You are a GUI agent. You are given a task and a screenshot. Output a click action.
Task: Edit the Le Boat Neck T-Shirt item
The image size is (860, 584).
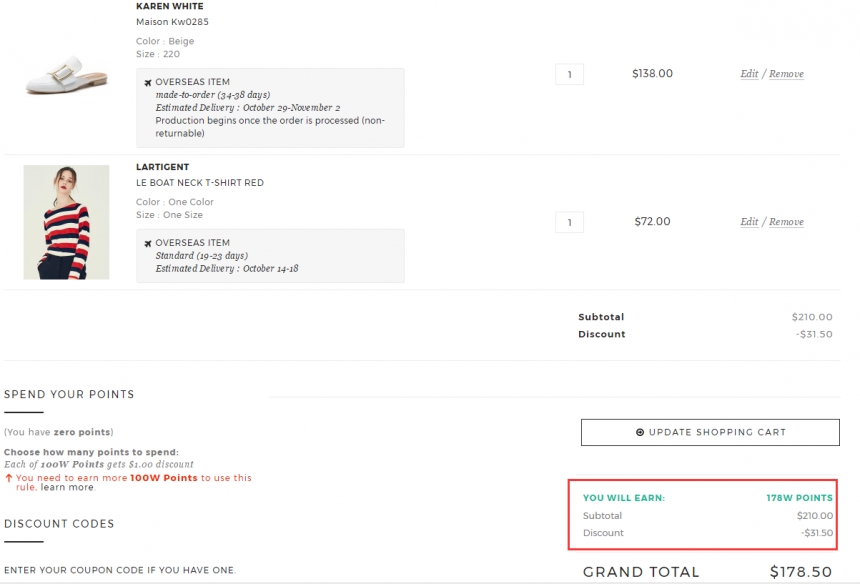[749, 222]
